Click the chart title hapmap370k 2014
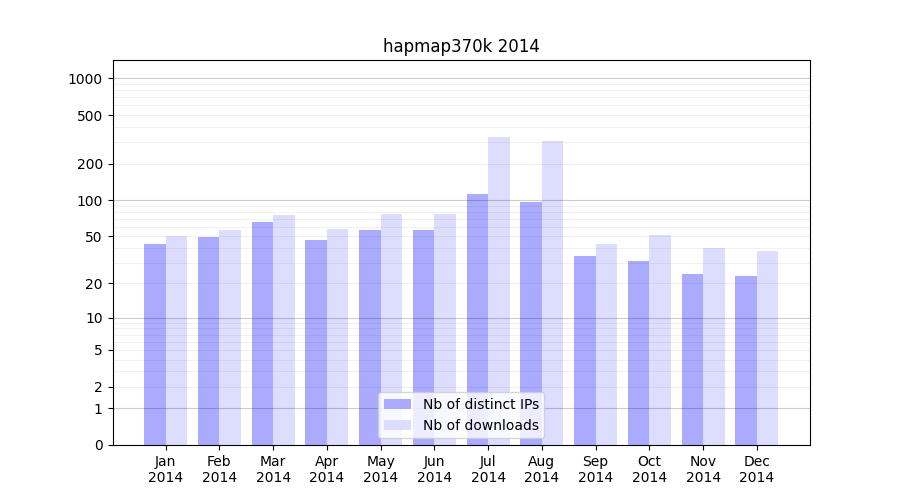 [461, 46]
